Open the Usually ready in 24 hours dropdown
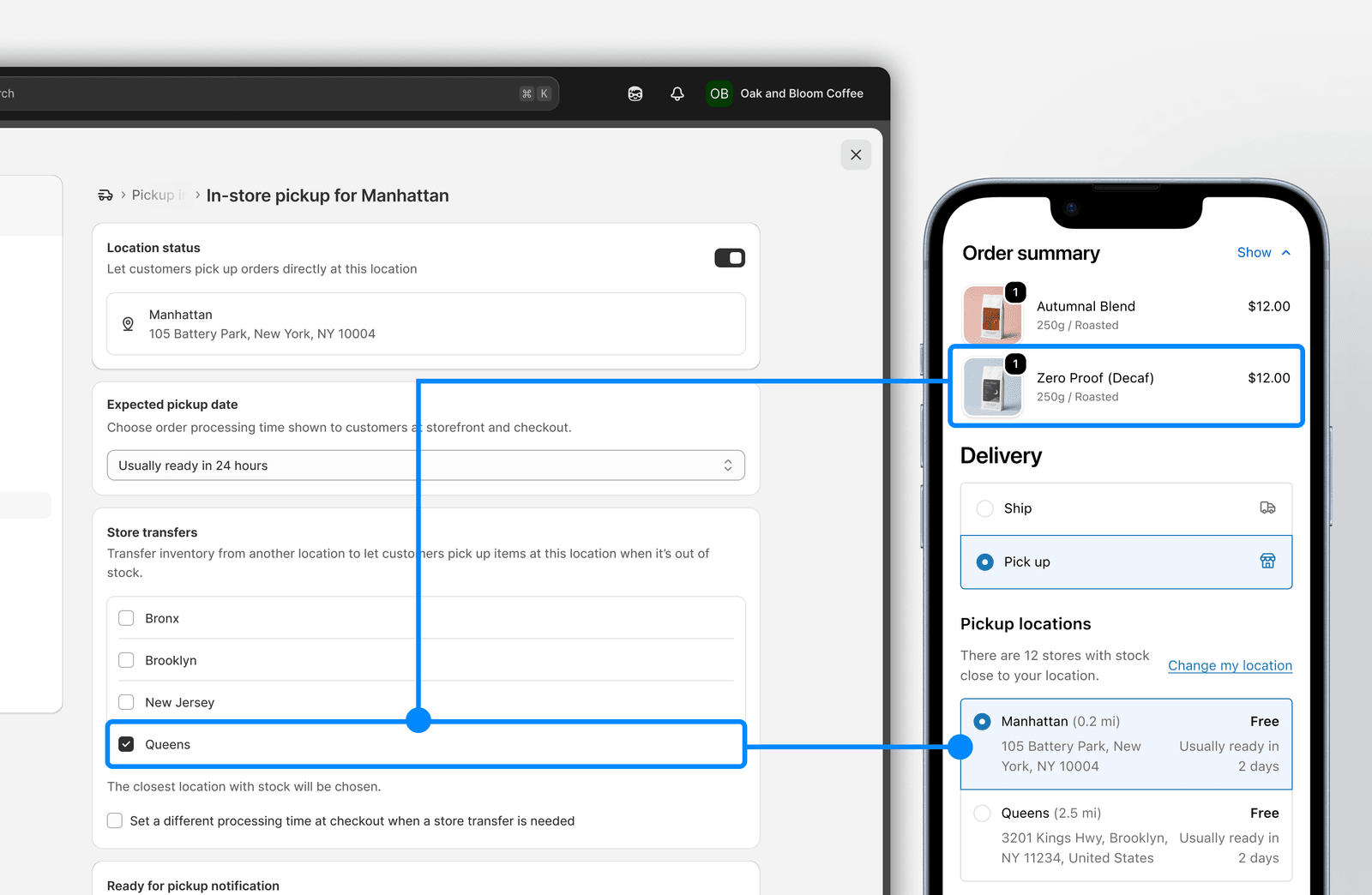 click(x=426, y=466)
